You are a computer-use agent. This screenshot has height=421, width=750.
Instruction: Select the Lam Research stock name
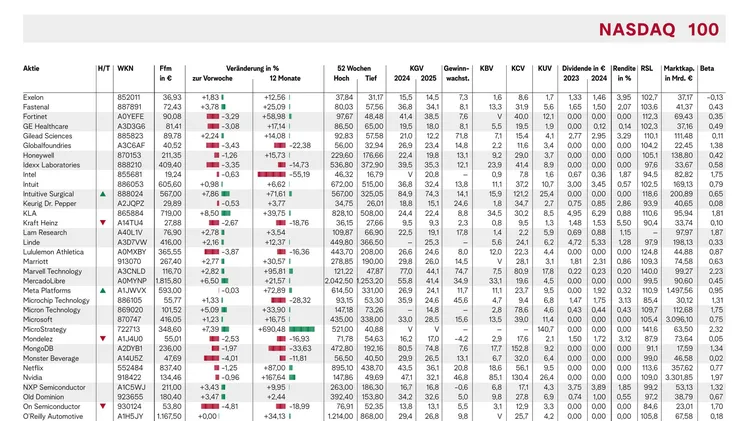[x=45, y=233]
